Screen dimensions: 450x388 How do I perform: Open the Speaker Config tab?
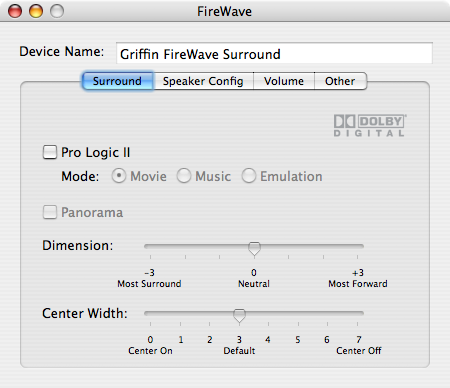click(203, 81)
